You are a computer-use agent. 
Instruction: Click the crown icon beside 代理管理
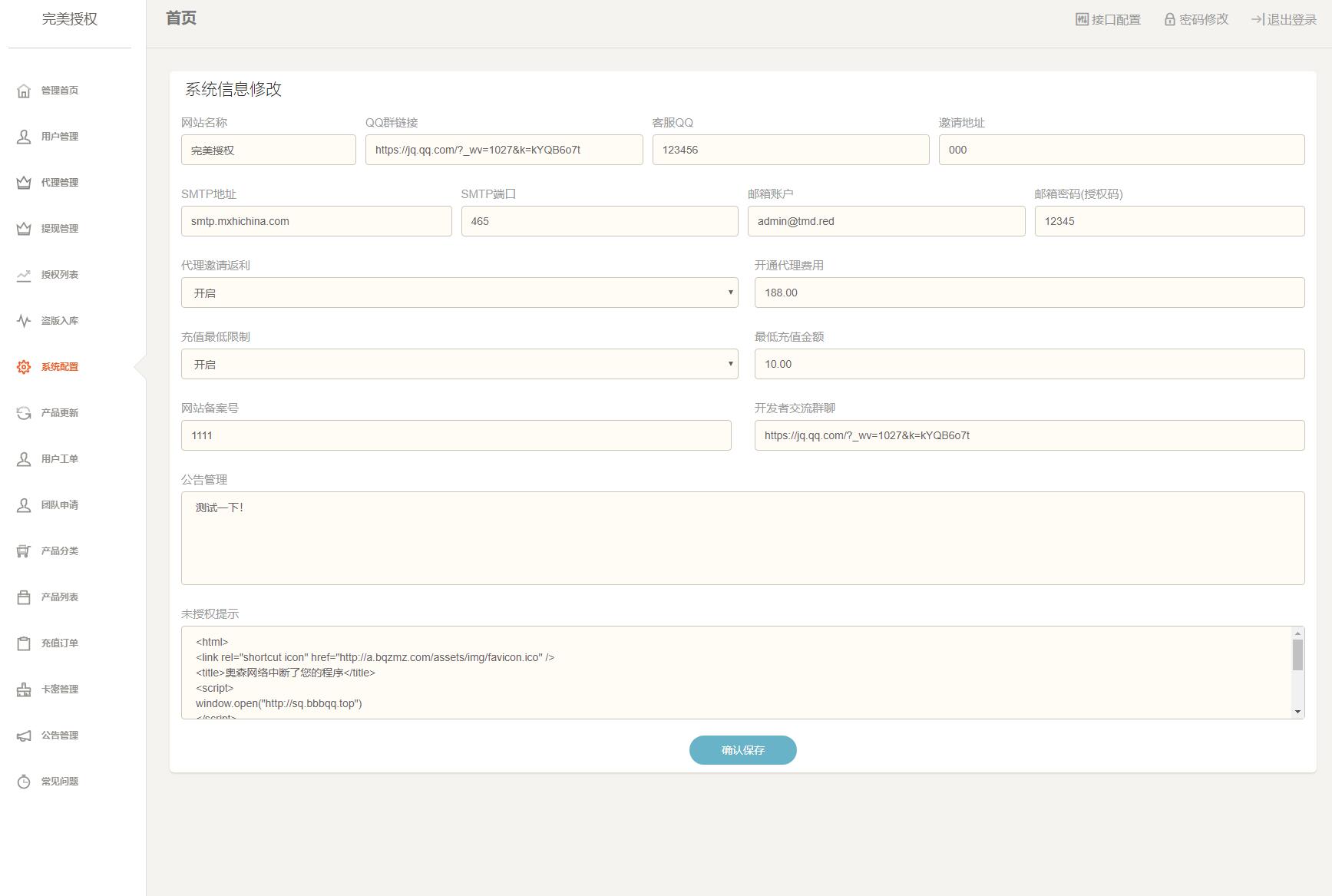point(24,183)
